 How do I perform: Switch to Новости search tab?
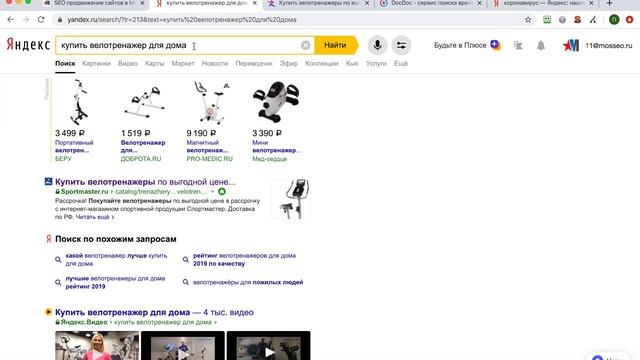coord(215,63)
